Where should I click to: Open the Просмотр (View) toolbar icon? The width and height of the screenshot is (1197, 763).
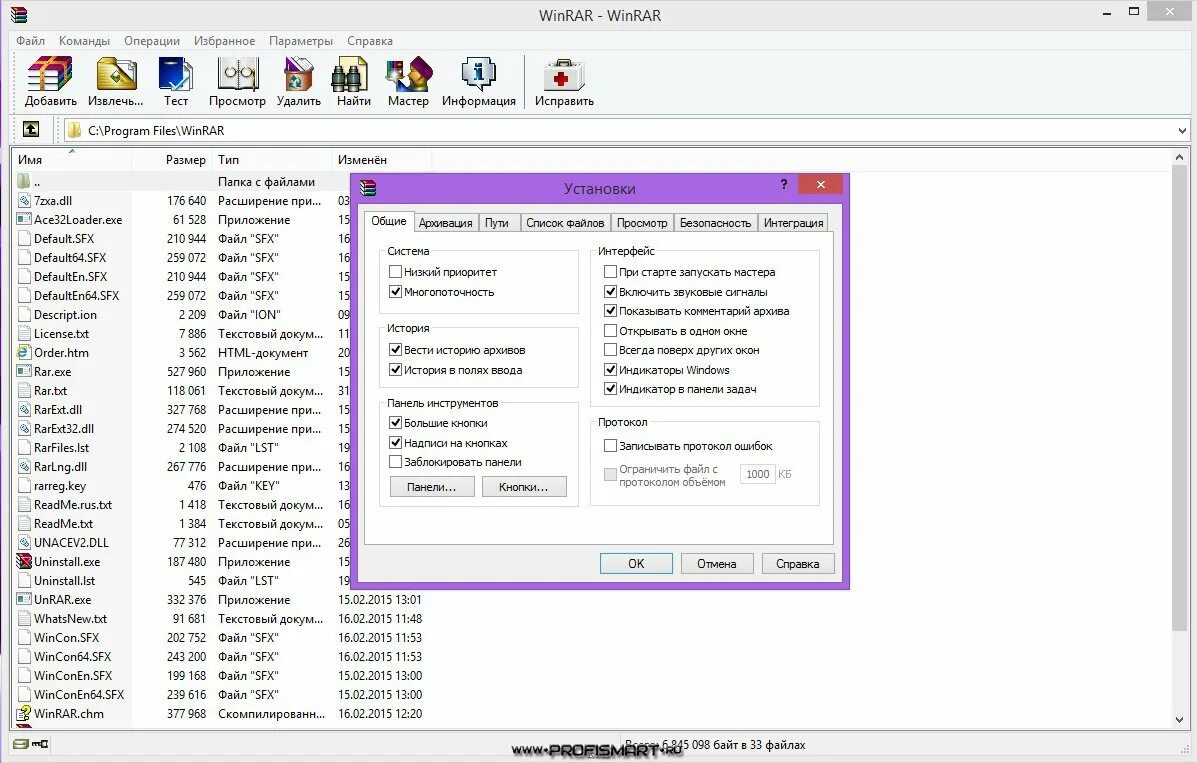pyautogui.click(x=237, y=75)
